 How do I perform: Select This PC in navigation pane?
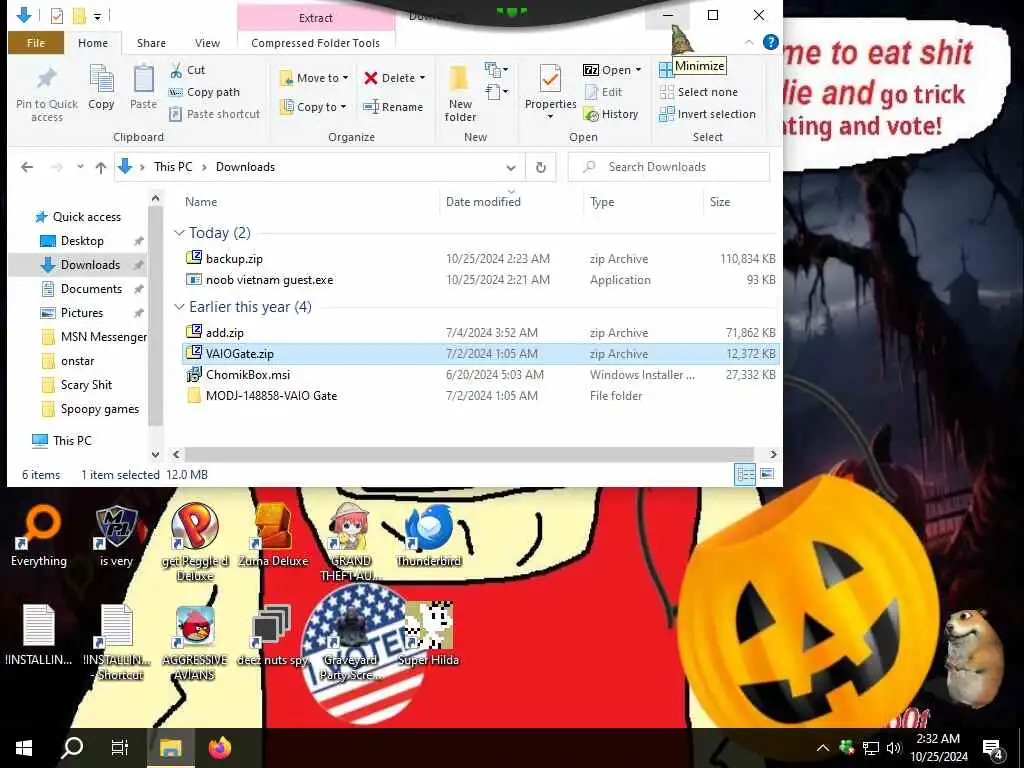tap(72, 441)
